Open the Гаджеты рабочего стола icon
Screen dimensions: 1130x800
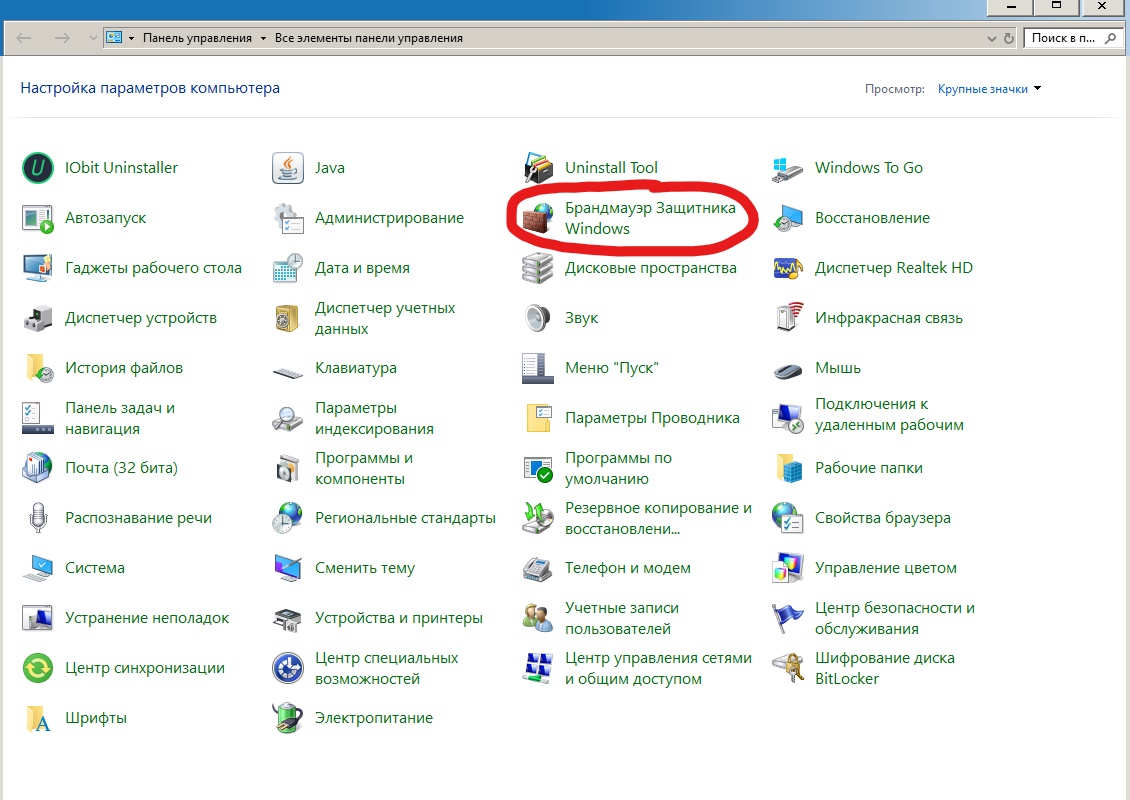(37, 268)
